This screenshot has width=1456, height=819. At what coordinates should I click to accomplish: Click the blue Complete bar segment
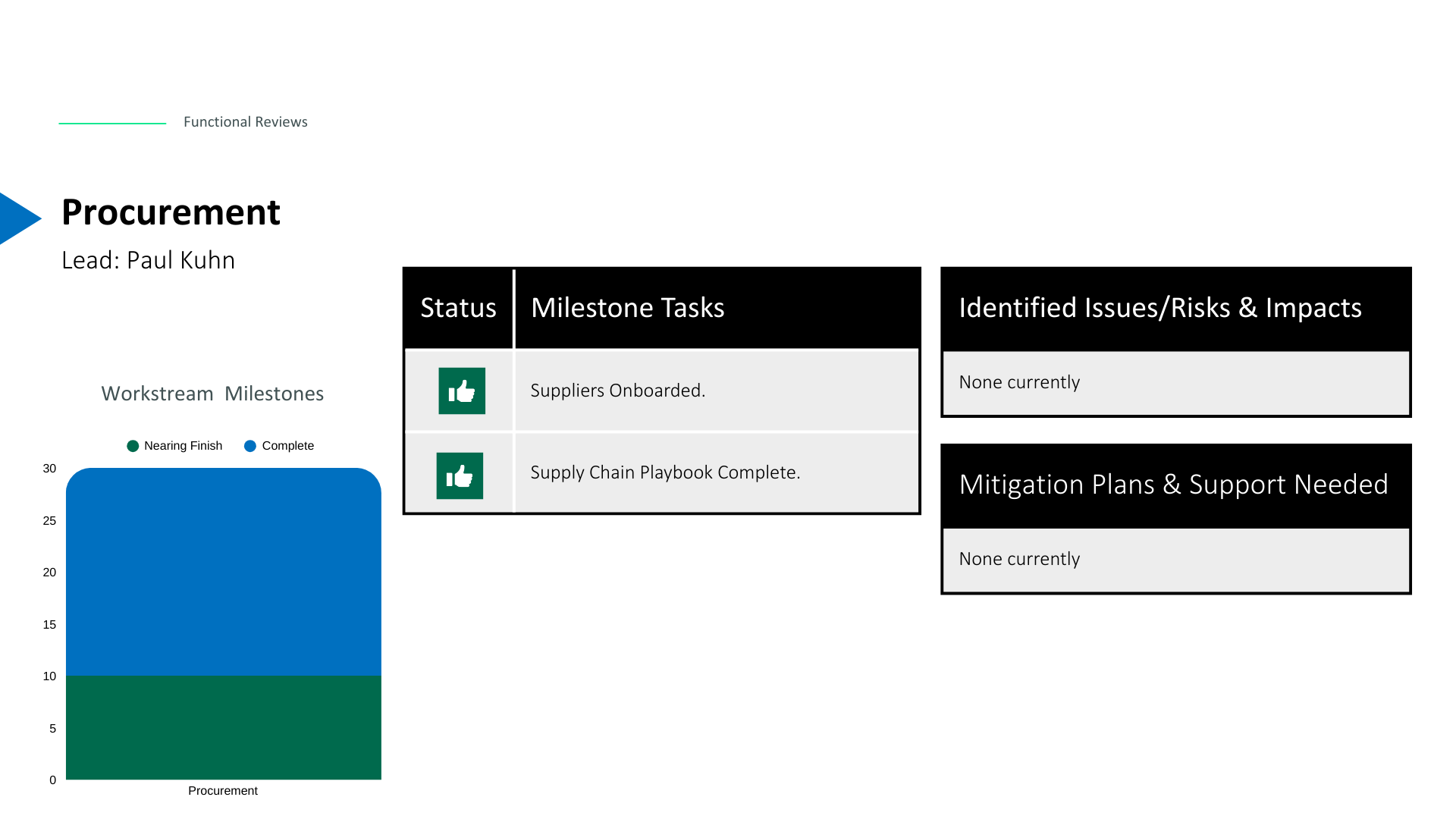(x=224, y=573)
